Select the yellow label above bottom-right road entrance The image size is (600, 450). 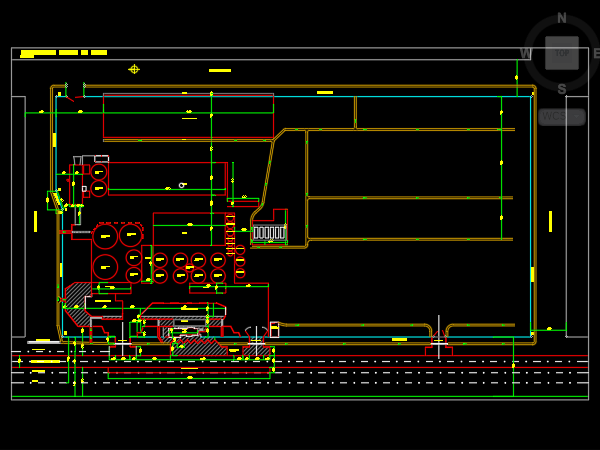point(399,339)
